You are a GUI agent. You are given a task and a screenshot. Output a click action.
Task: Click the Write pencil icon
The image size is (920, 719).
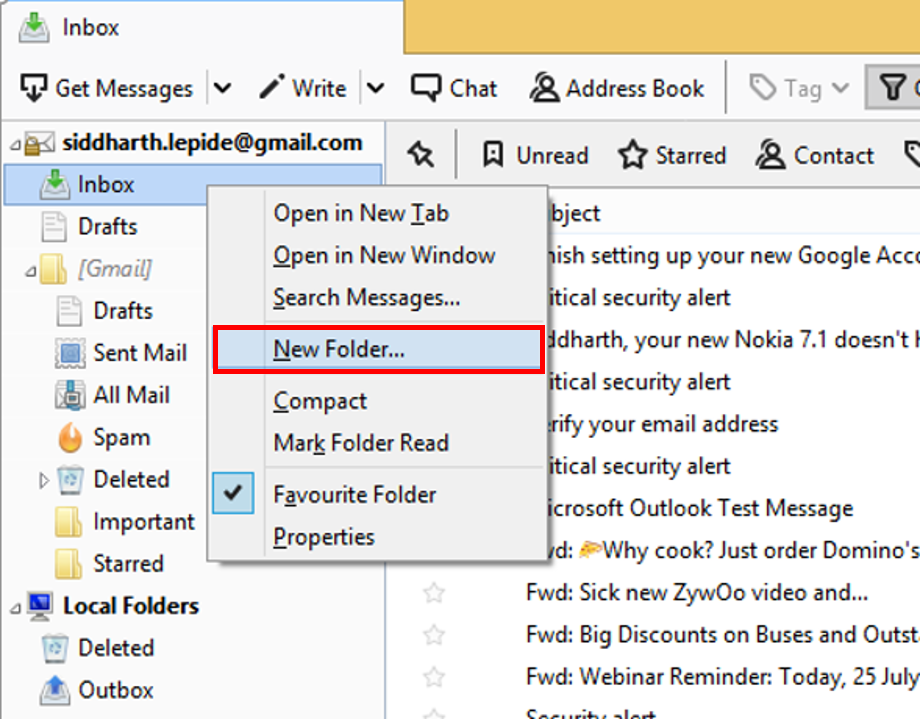click(272, 87)
